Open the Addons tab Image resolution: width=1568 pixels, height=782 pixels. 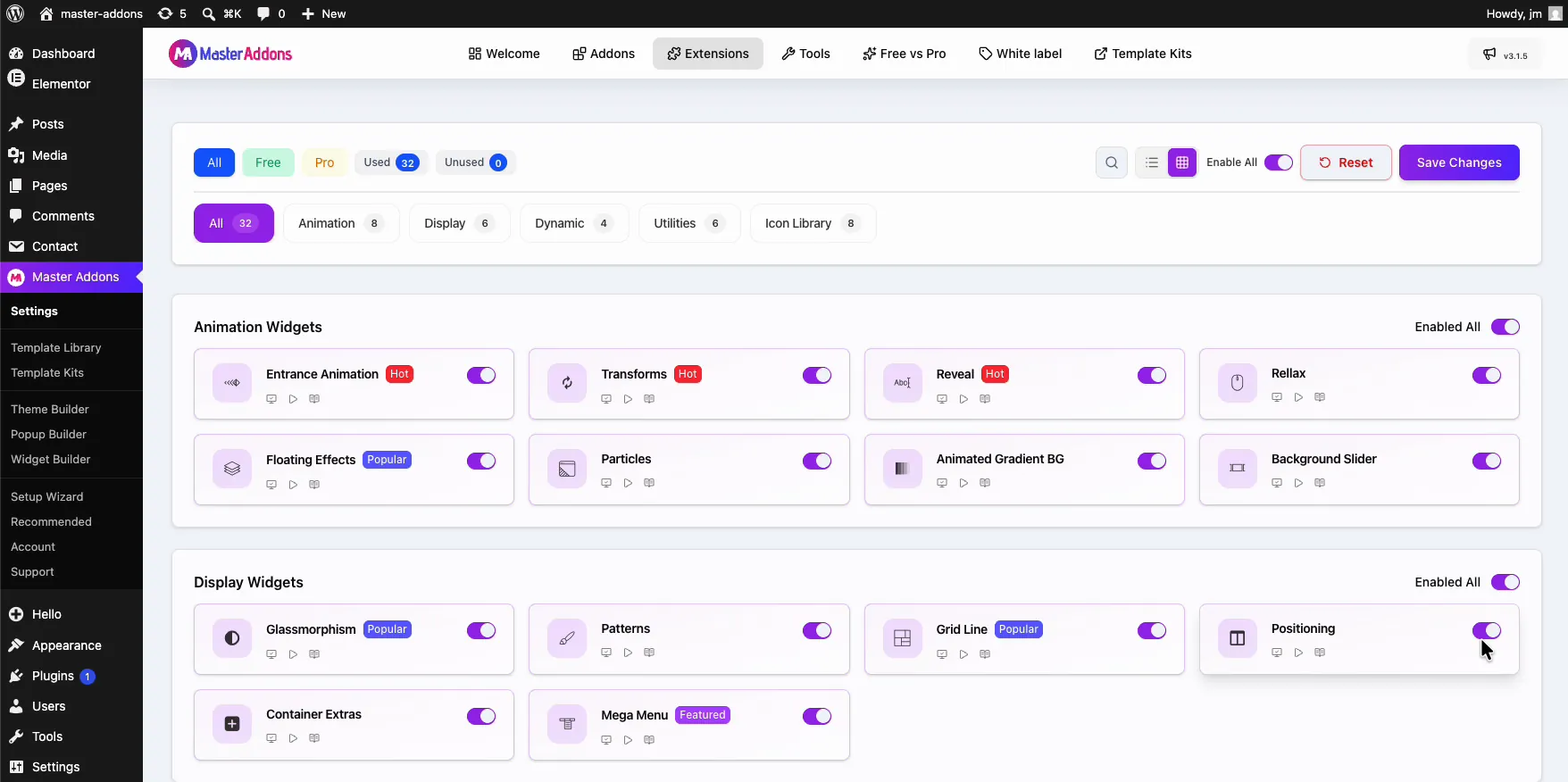tap(604, 54)
